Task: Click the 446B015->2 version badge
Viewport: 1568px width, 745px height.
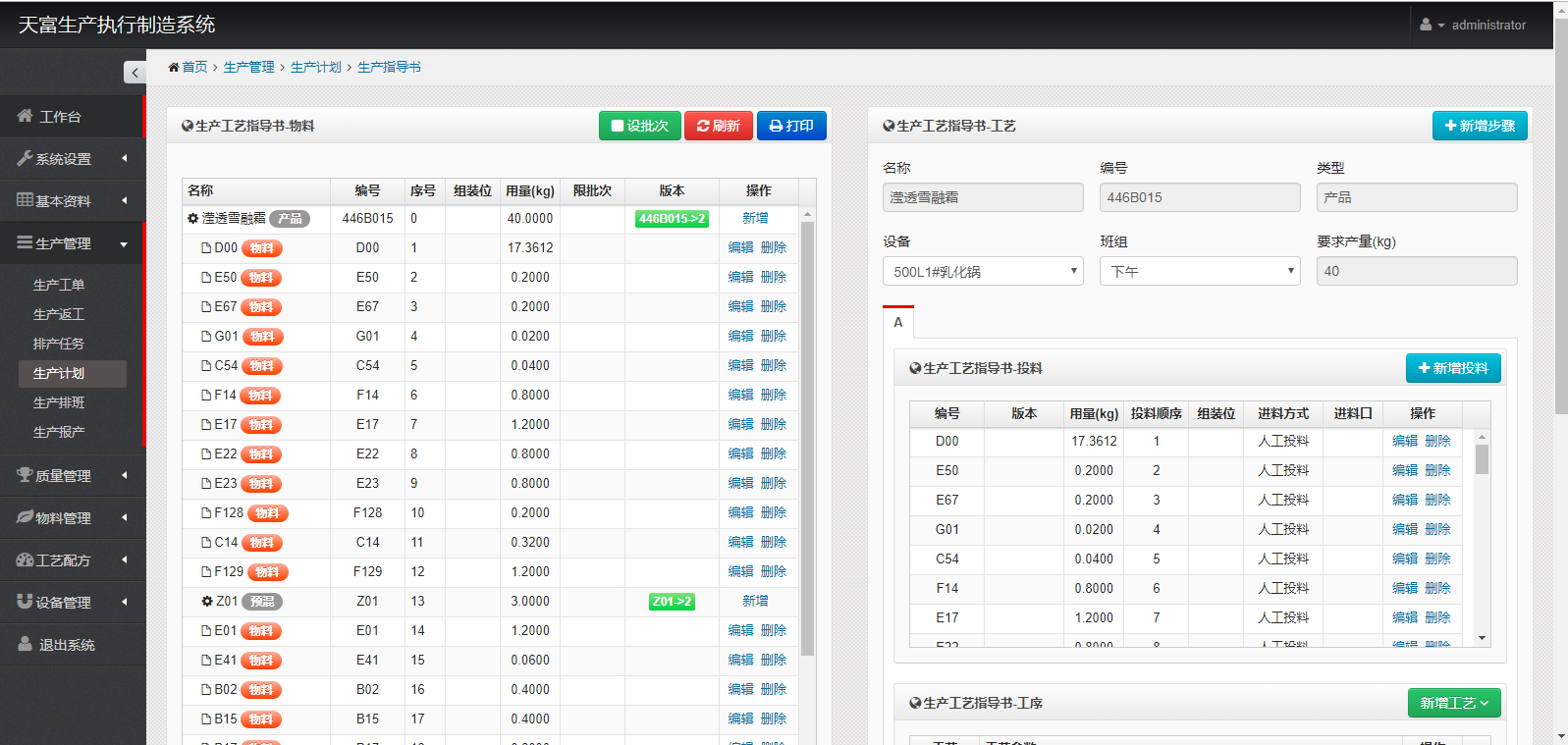Action: (672, 219)
